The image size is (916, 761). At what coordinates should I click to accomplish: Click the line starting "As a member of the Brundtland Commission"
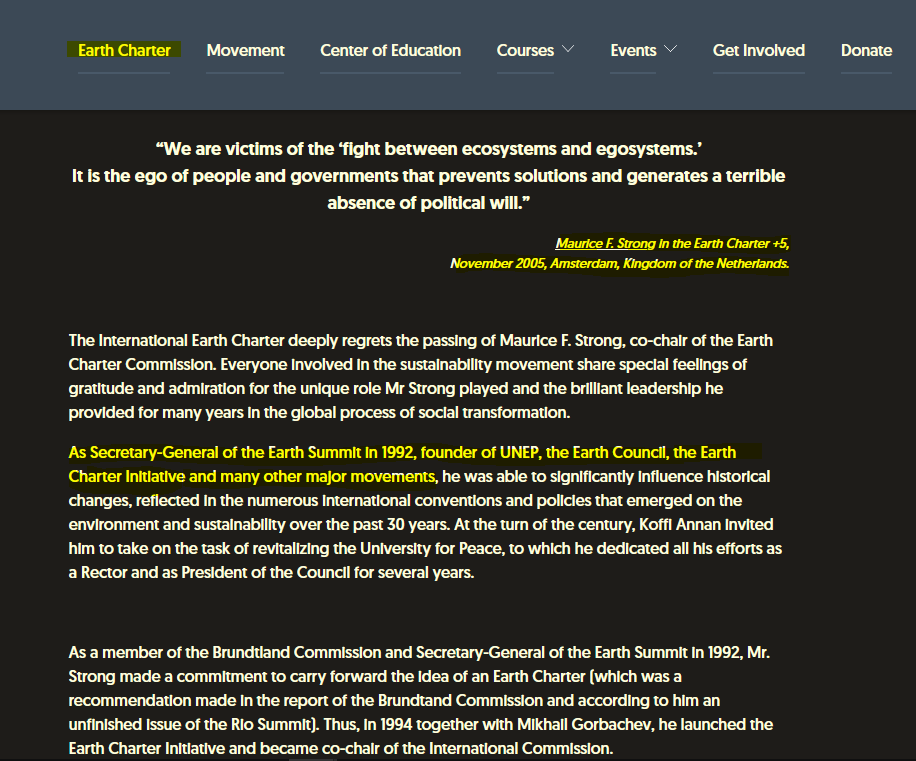[x=419, y=652]
